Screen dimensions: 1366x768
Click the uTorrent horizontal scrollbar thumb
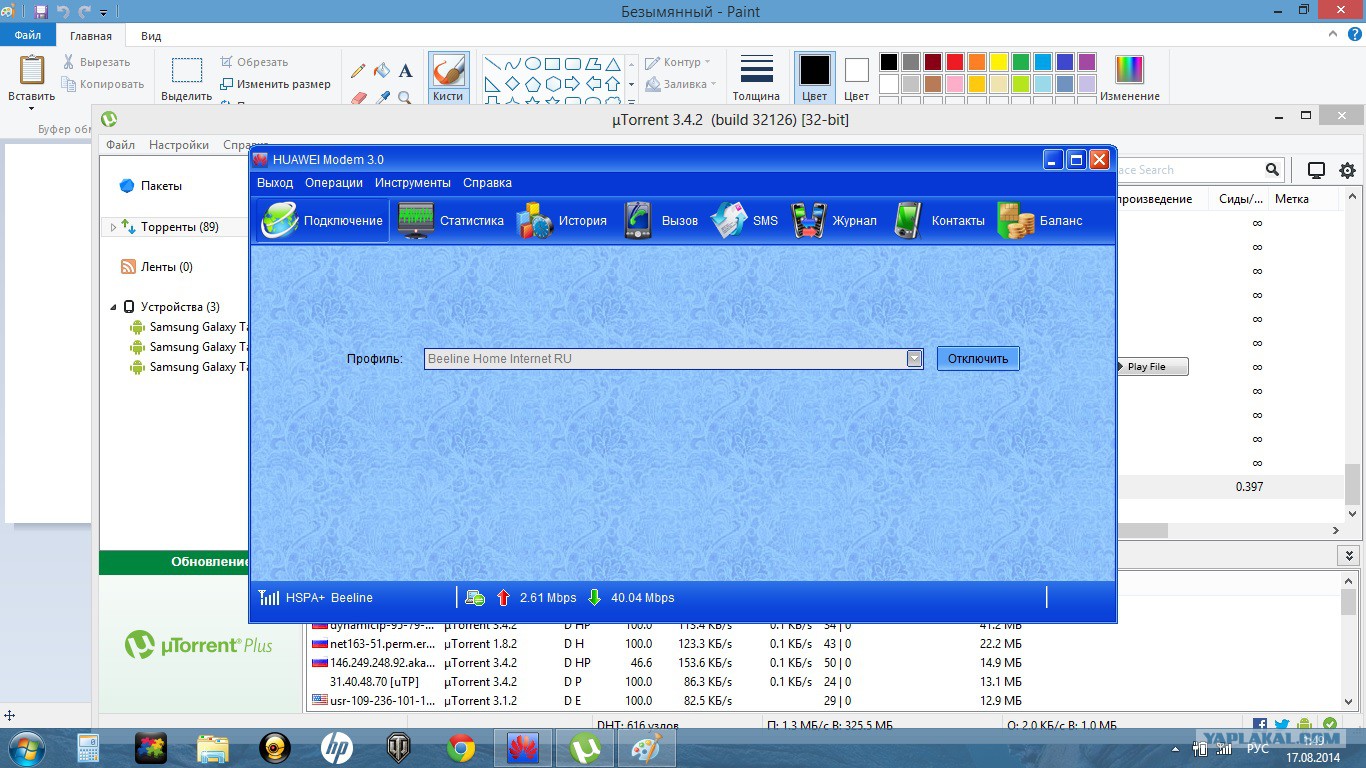1142,531
